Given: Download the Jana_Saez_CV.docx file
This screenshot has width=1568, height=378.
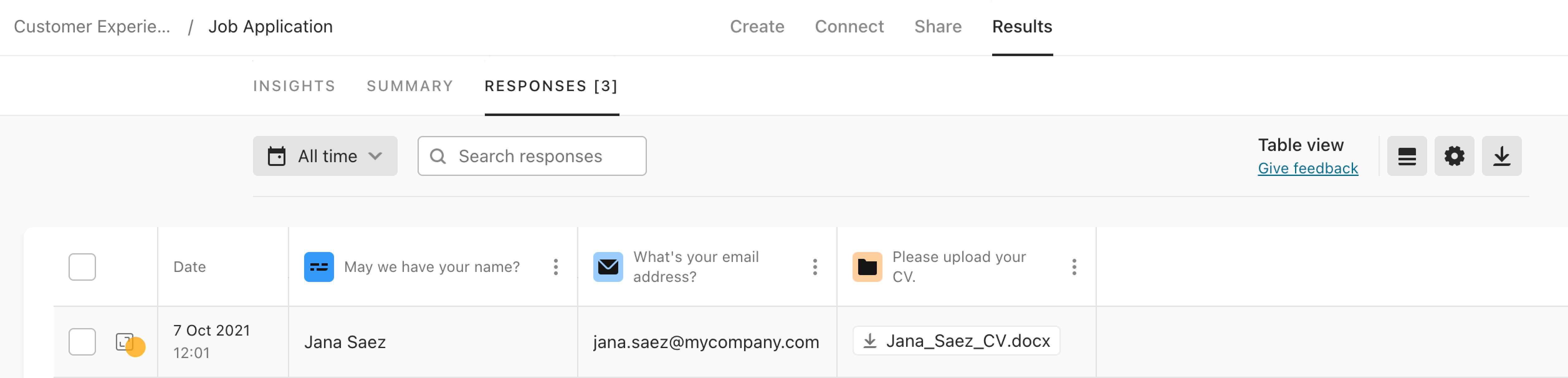Looking at the screenshot, I should point(956,340).
